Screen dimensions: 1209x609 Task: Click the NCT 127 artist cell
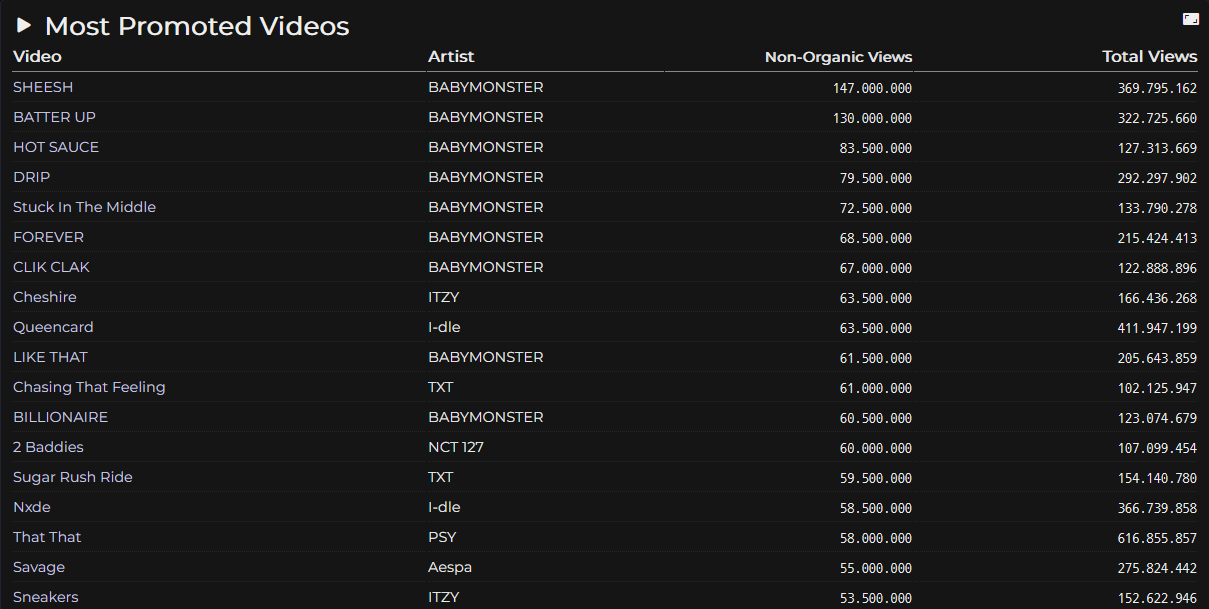click(x=456, y=447)
